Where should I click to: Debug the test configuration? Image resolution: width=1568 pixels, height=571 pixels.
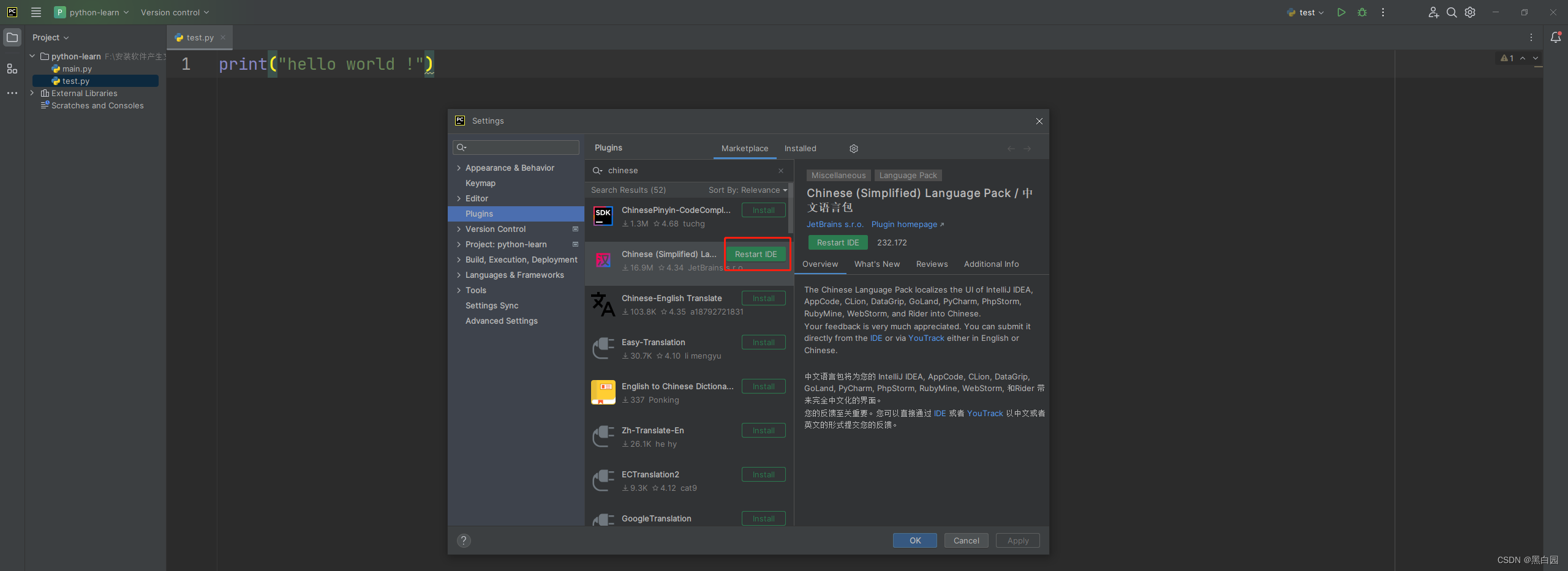[x=1362, y=12]
